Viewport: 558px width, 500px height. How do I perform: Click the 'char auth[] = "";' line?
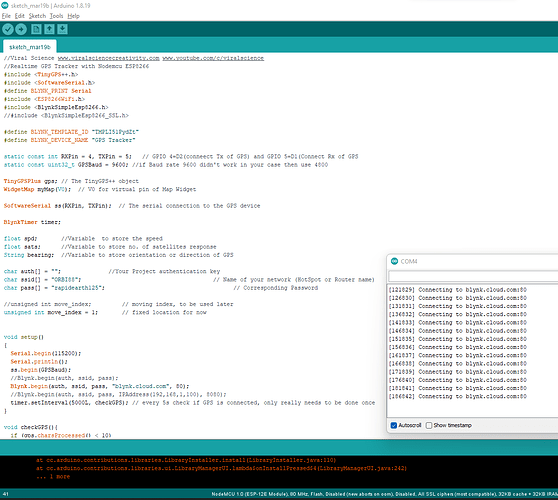112,271
